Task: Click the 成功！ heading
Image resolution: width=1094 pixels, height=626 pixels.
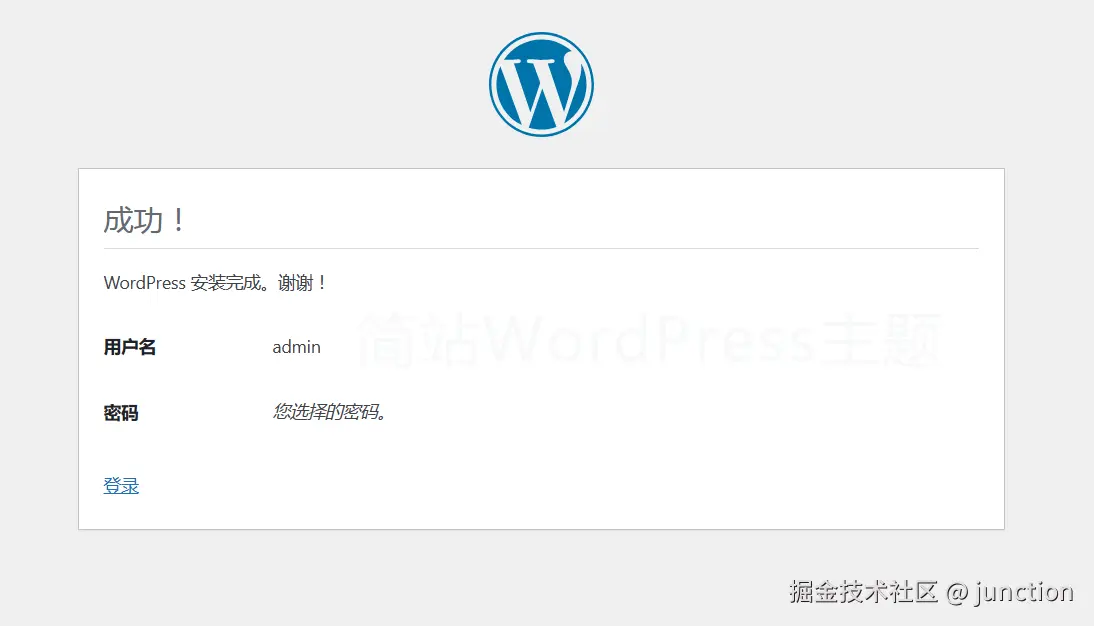Action: tap(142, 220)
